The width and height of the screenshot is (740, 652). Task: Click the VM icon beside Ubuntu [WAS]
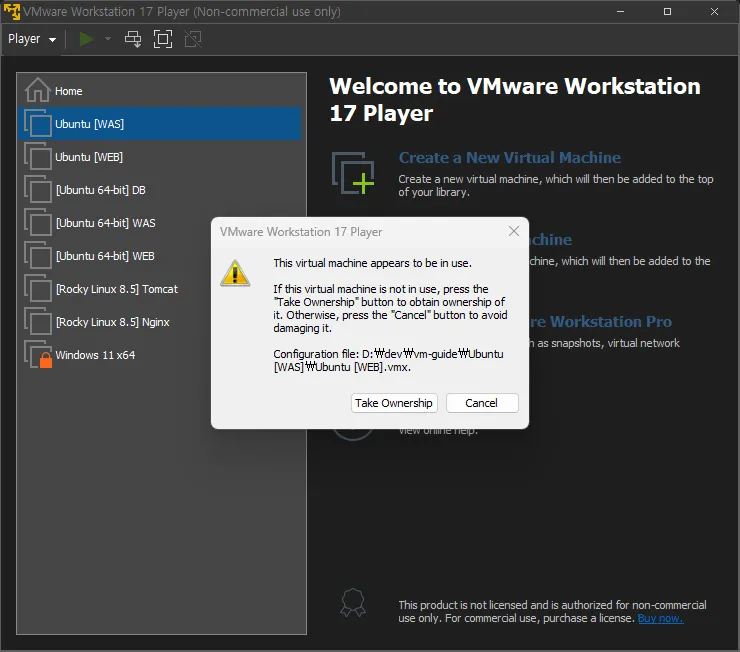pos(38,124)
